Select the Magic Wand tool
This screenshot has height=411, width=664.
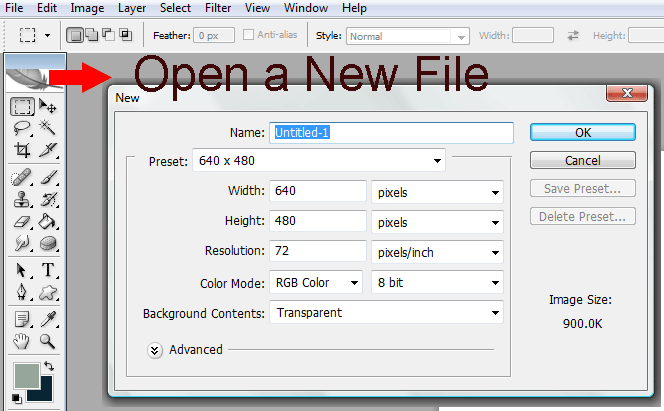click(47, 127)
